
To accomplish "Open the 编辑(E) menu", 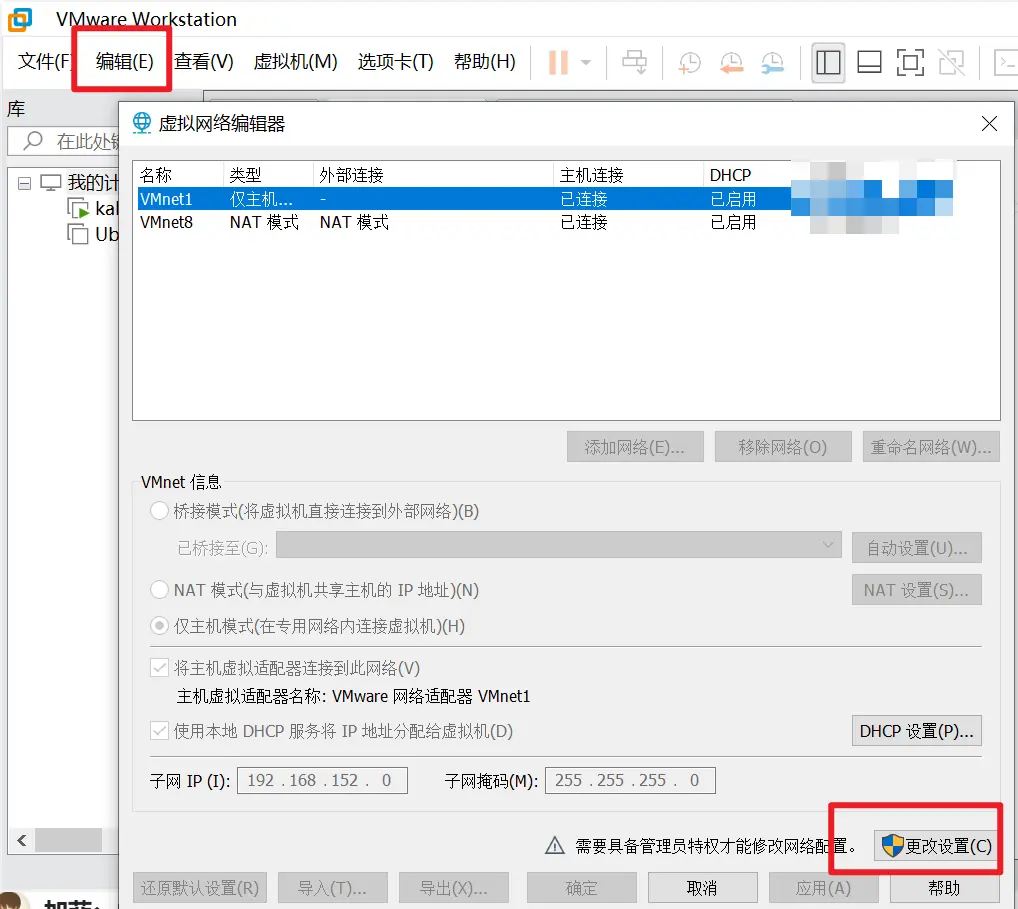I will click(125, 62).
